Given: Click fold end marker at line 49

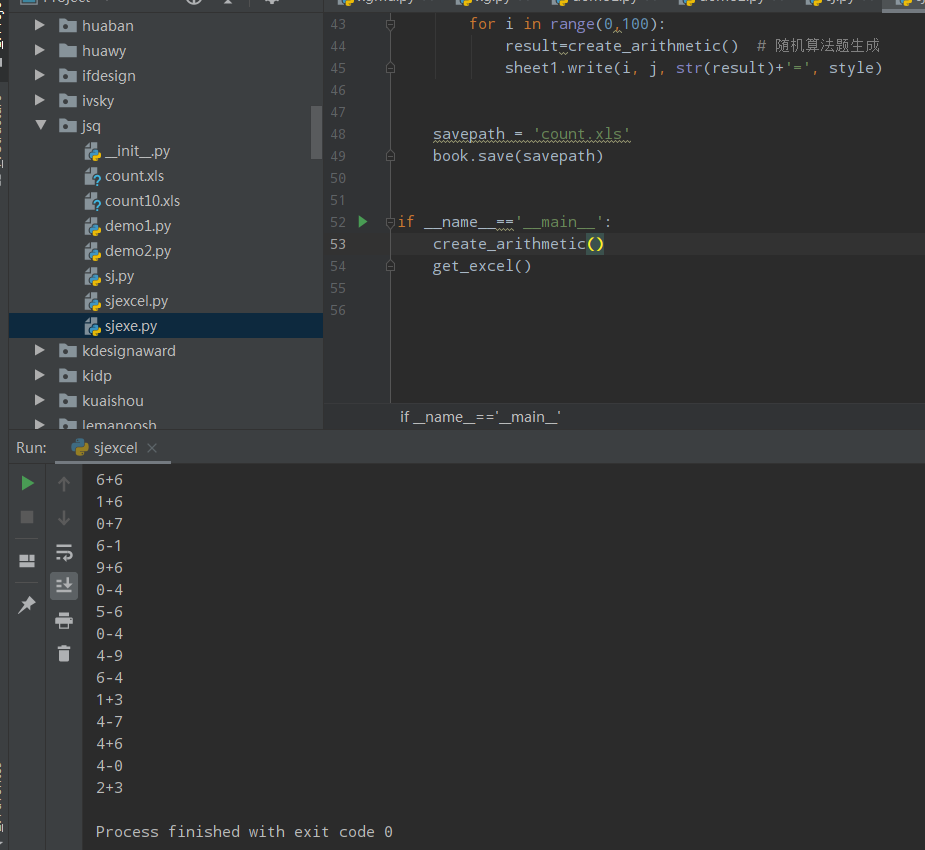Looking at the screenshot, I should [x=390, y=156].
